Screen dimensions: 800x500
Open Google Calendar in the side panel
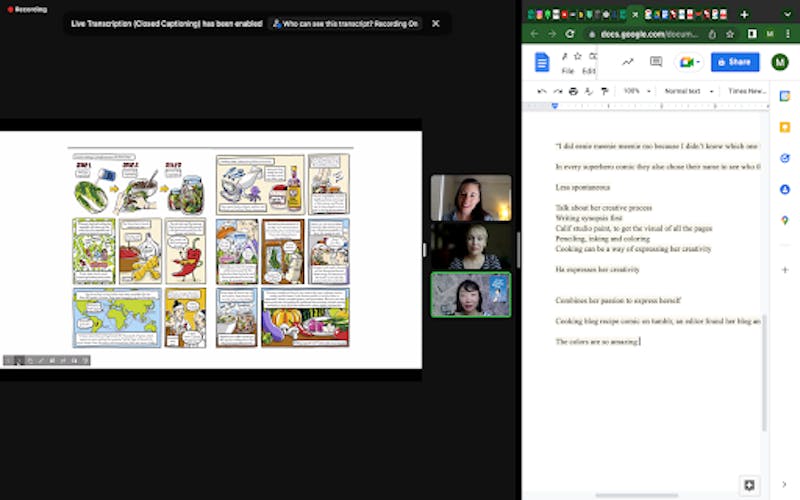[785, 96]
